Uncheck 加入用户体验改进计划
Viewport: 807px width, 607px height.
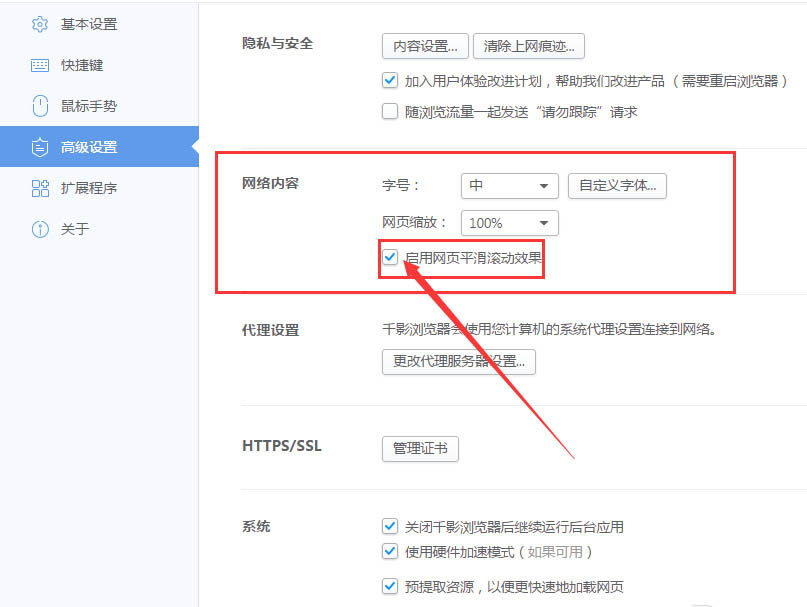[389, 80]
